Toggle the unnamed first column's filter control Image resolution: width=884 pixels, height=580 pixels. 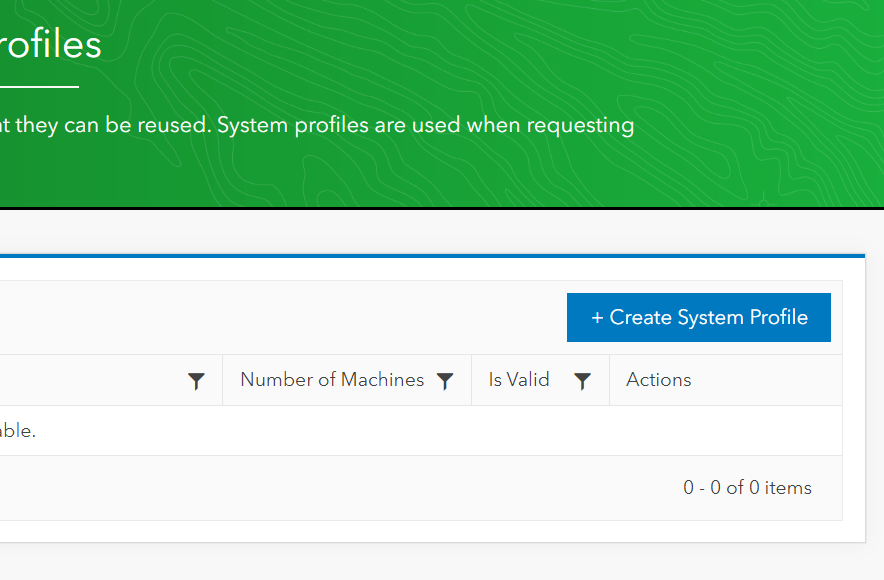(x=196, y=380)
